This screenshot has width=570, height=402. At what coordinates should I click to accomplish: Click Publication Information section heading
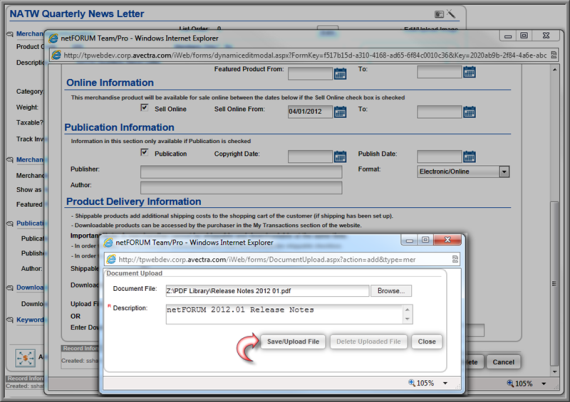[x=119, y=127]
